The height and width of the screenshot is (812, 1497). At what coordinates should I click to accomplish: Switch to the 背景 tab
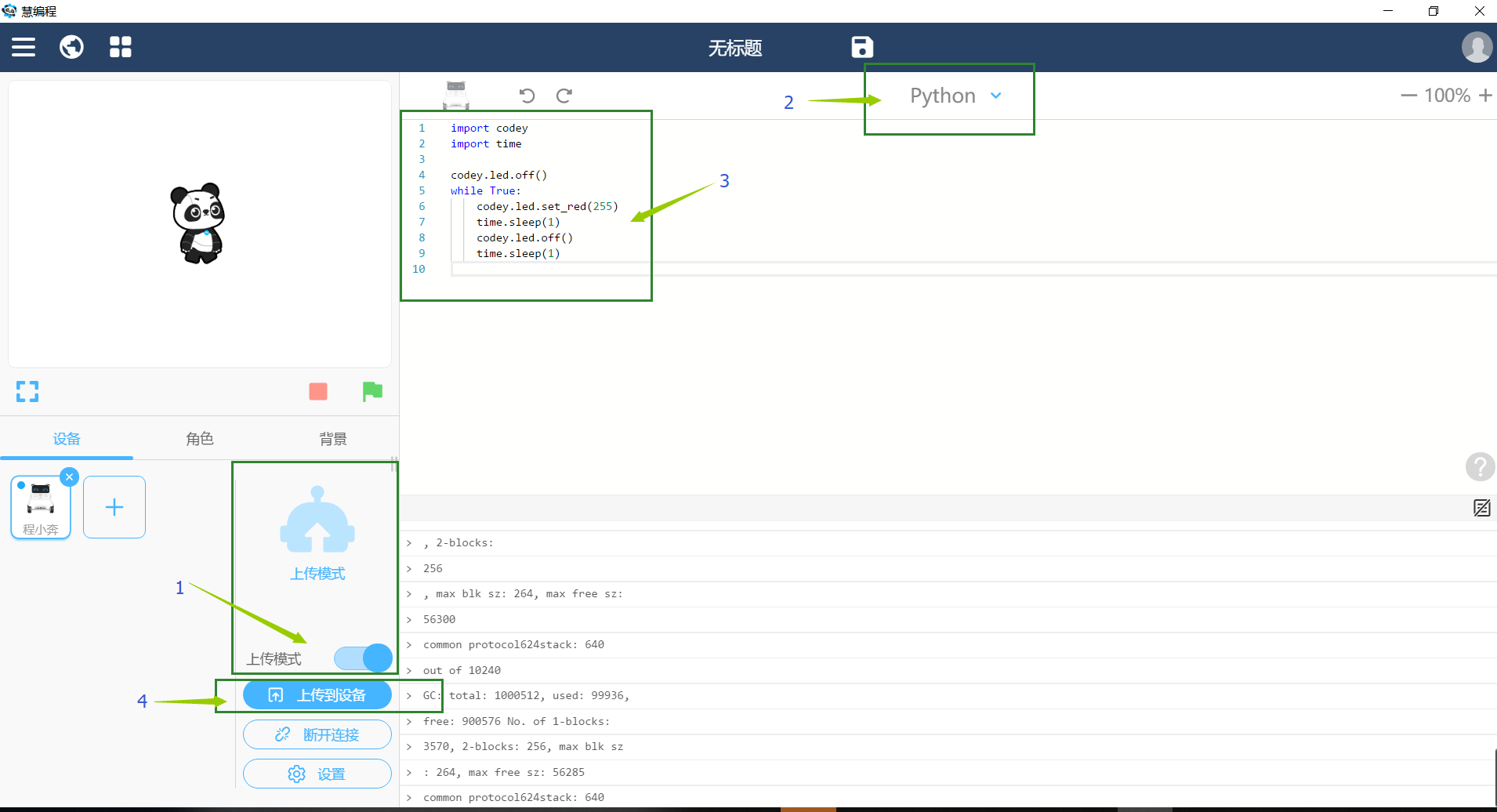[x=333, y=439]
